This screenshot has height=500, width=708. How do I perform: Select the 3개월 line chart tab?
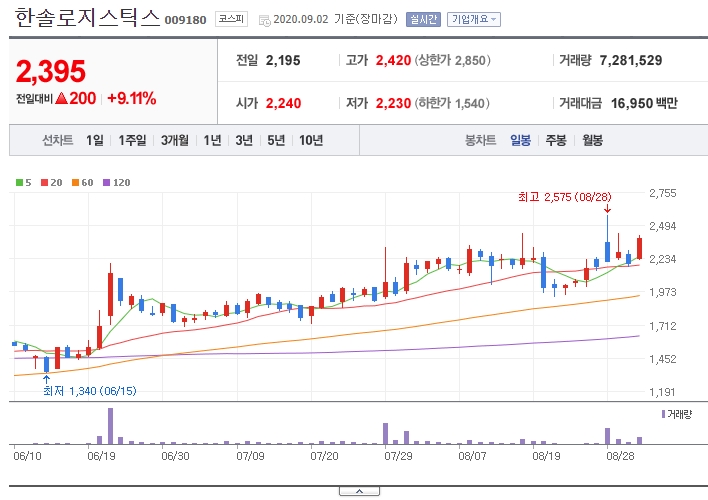pos(175,140)
